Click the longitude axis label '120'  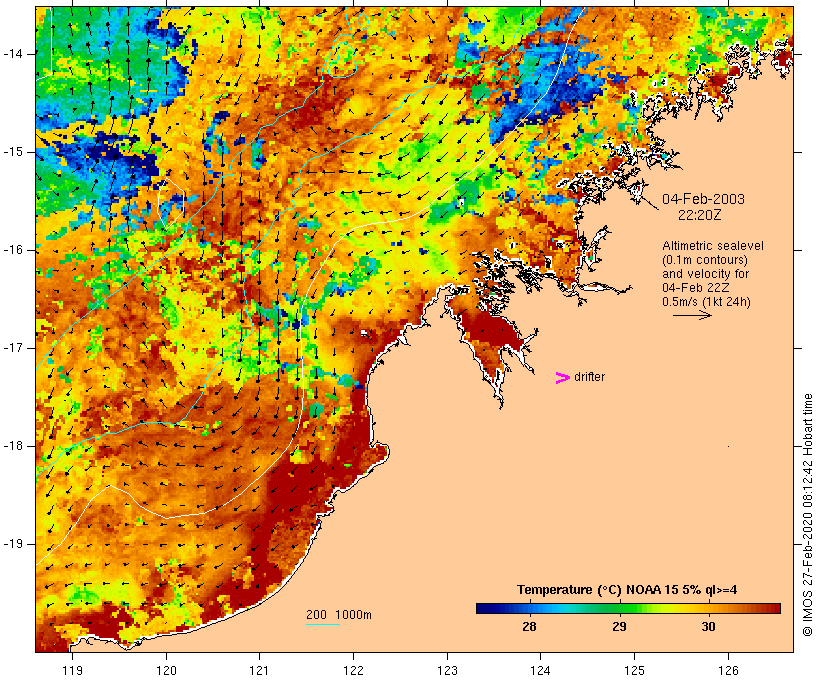166,670
